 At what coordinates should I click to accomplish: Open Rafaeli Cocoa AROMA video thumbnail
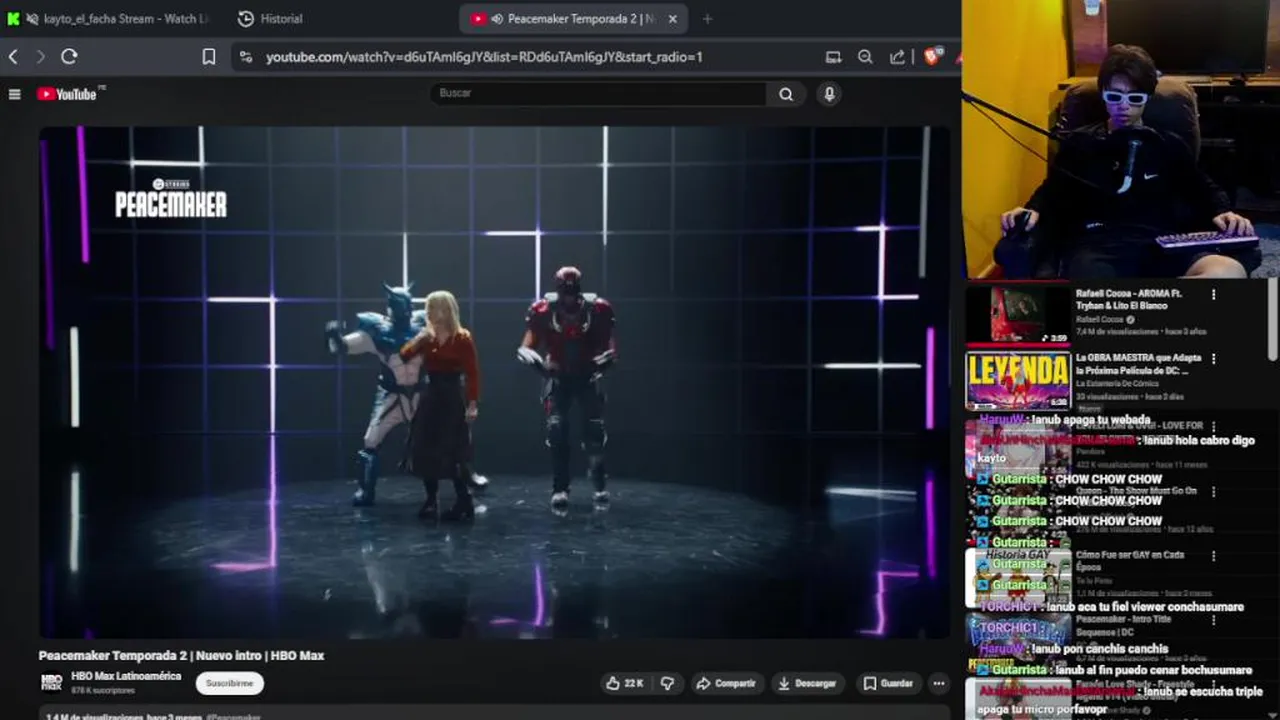(1018, 314)
